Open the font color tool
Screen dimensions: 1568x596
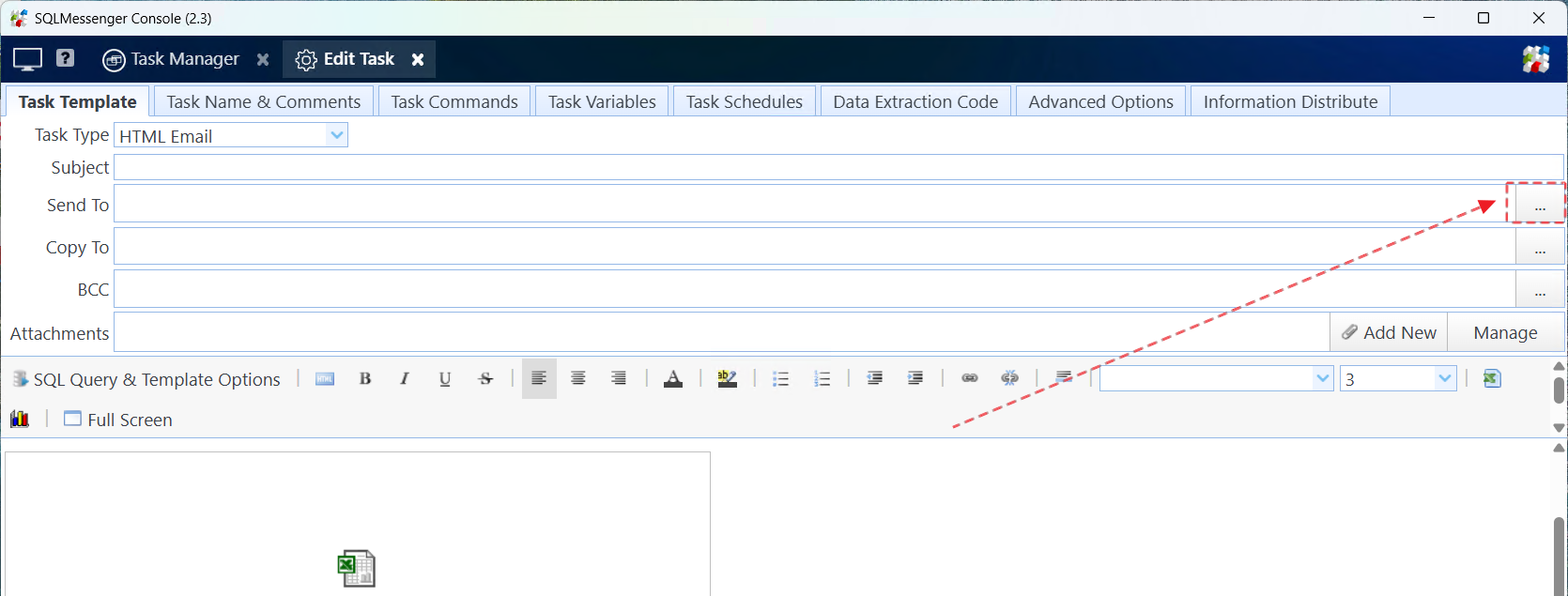[673, 378]
